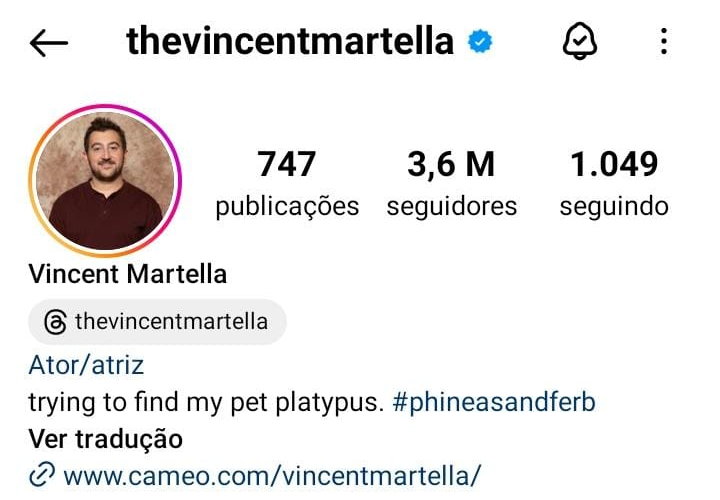This screenshot has height=500, width=720.
Task: Open the three-dot more options menu
Action: [665, 42]
